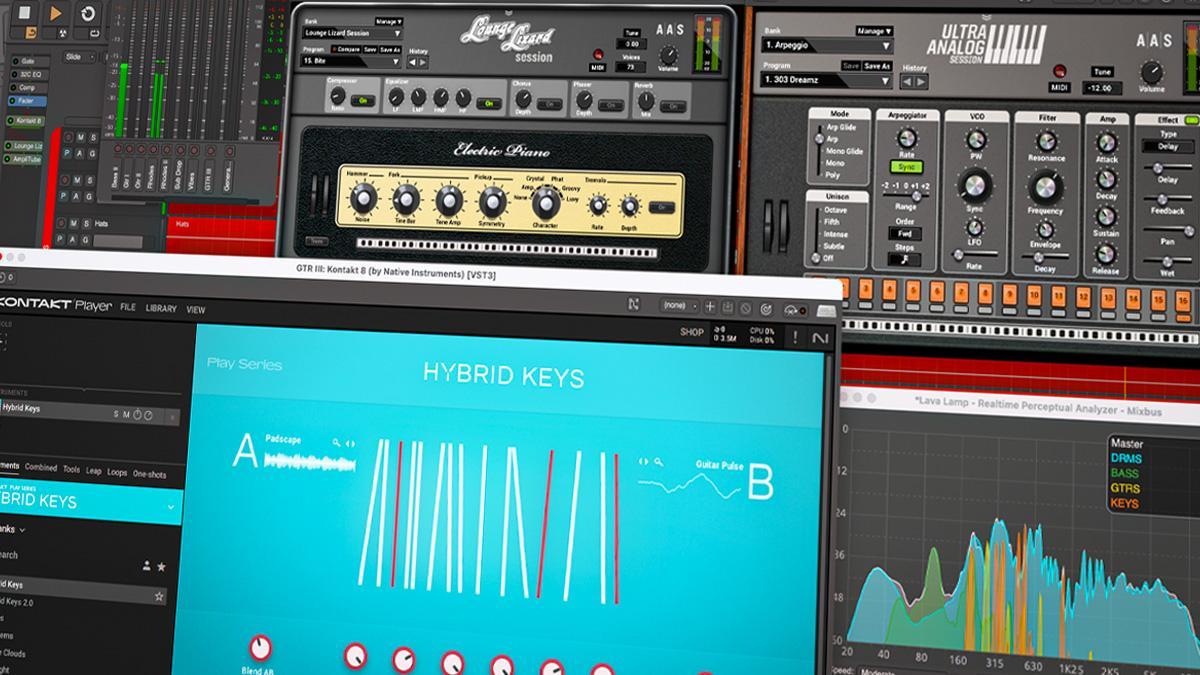This screenshot has height=675, width=1200.
Task: Click the Ultra Analog MIDI indicator light
Action: pos(1058,71)
